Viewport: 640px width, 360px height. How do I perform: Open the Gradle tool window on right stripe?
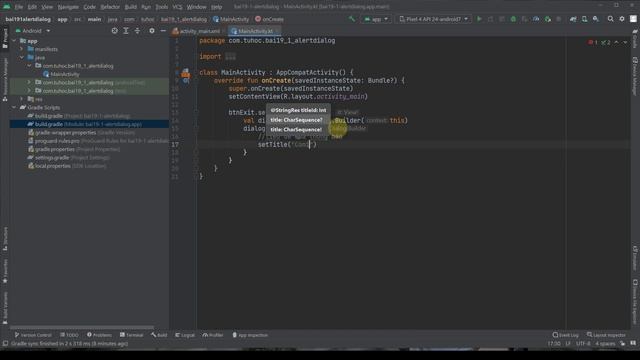(635, 39)
